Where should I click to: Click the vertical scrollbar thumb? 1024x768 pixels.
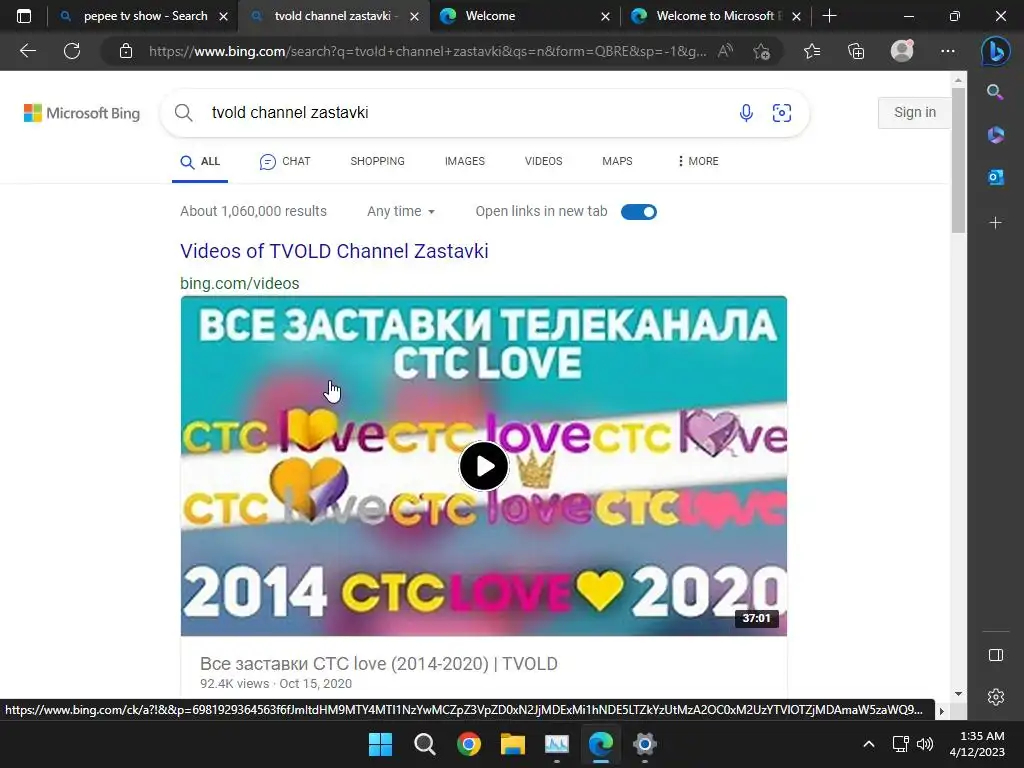(958, 161)
